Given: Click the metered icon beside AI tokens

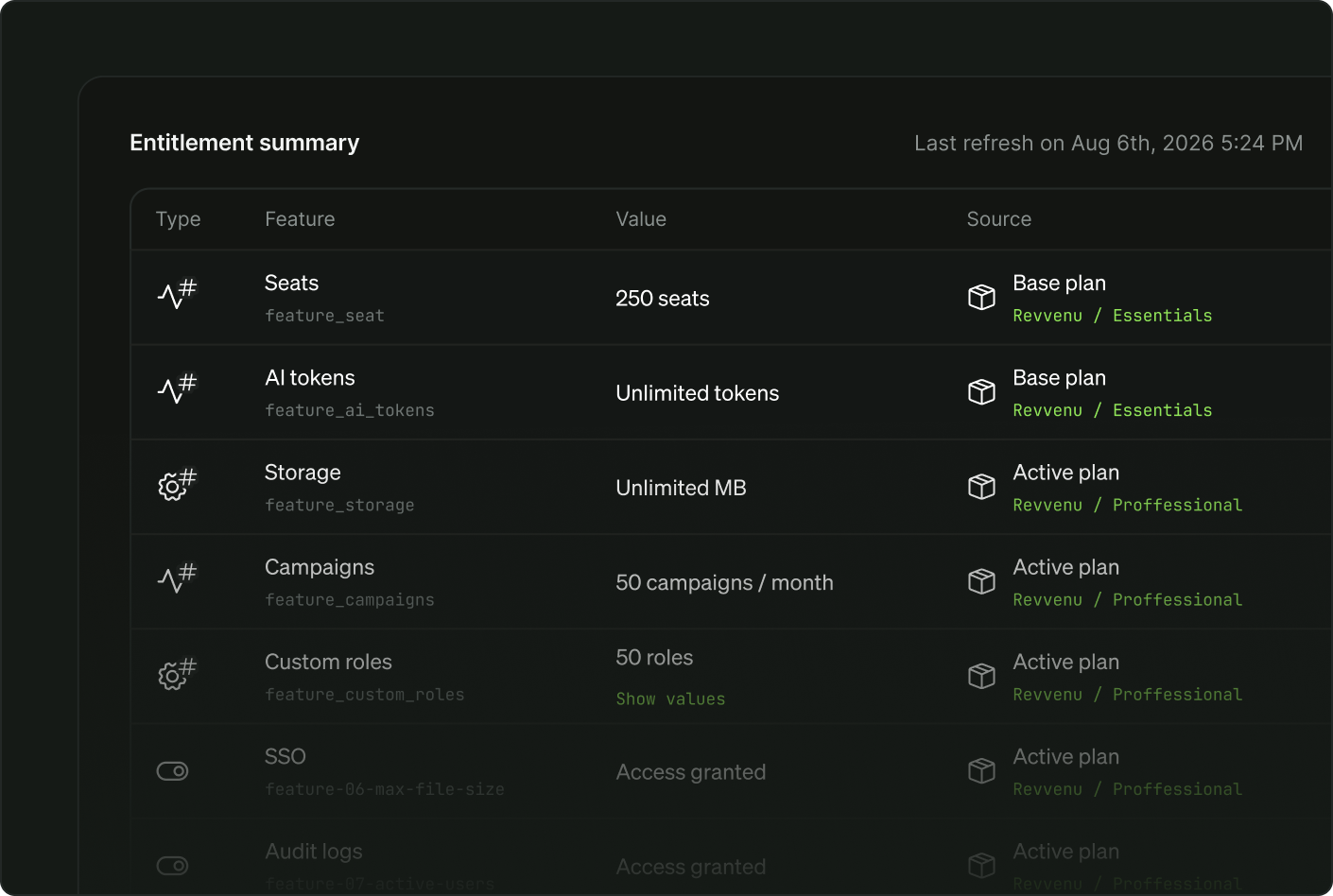Looking at the screenshot, I should pos(177,388).
